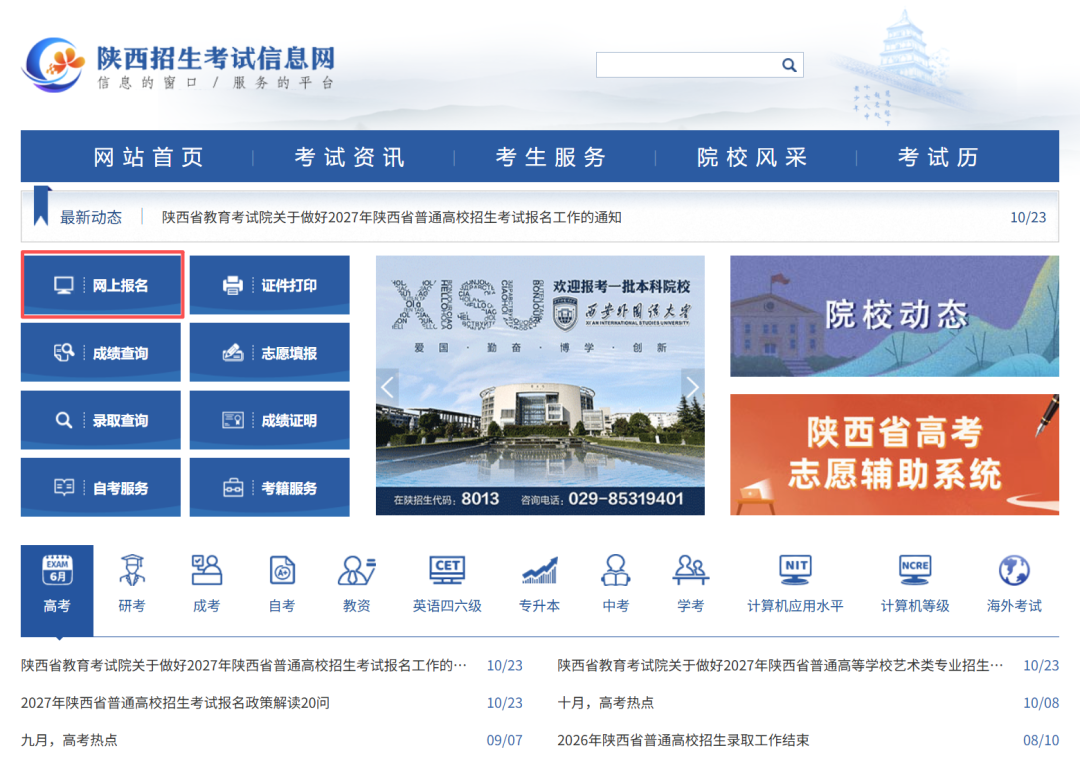Viewport: 1080px width, 757px height.
Task: Click the 09/07 date text
Action: 504,740
